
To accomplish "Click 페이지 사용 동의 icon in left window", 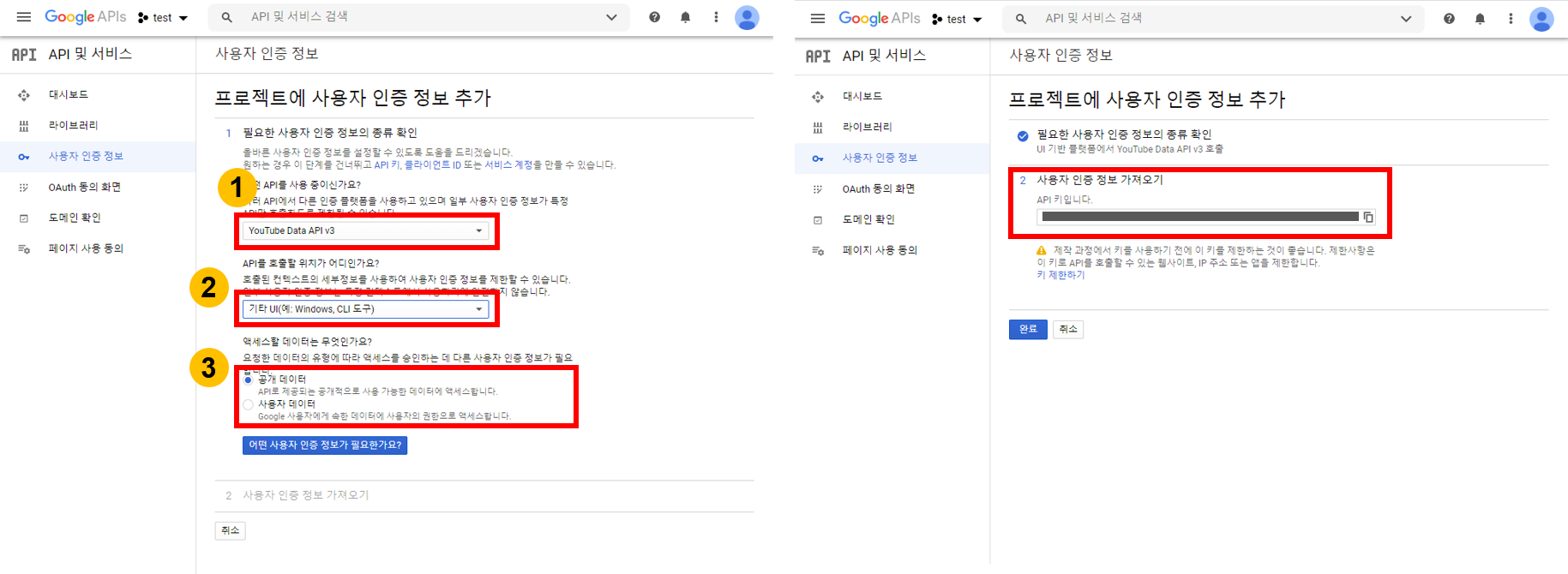I will click(x=24, y=248).
